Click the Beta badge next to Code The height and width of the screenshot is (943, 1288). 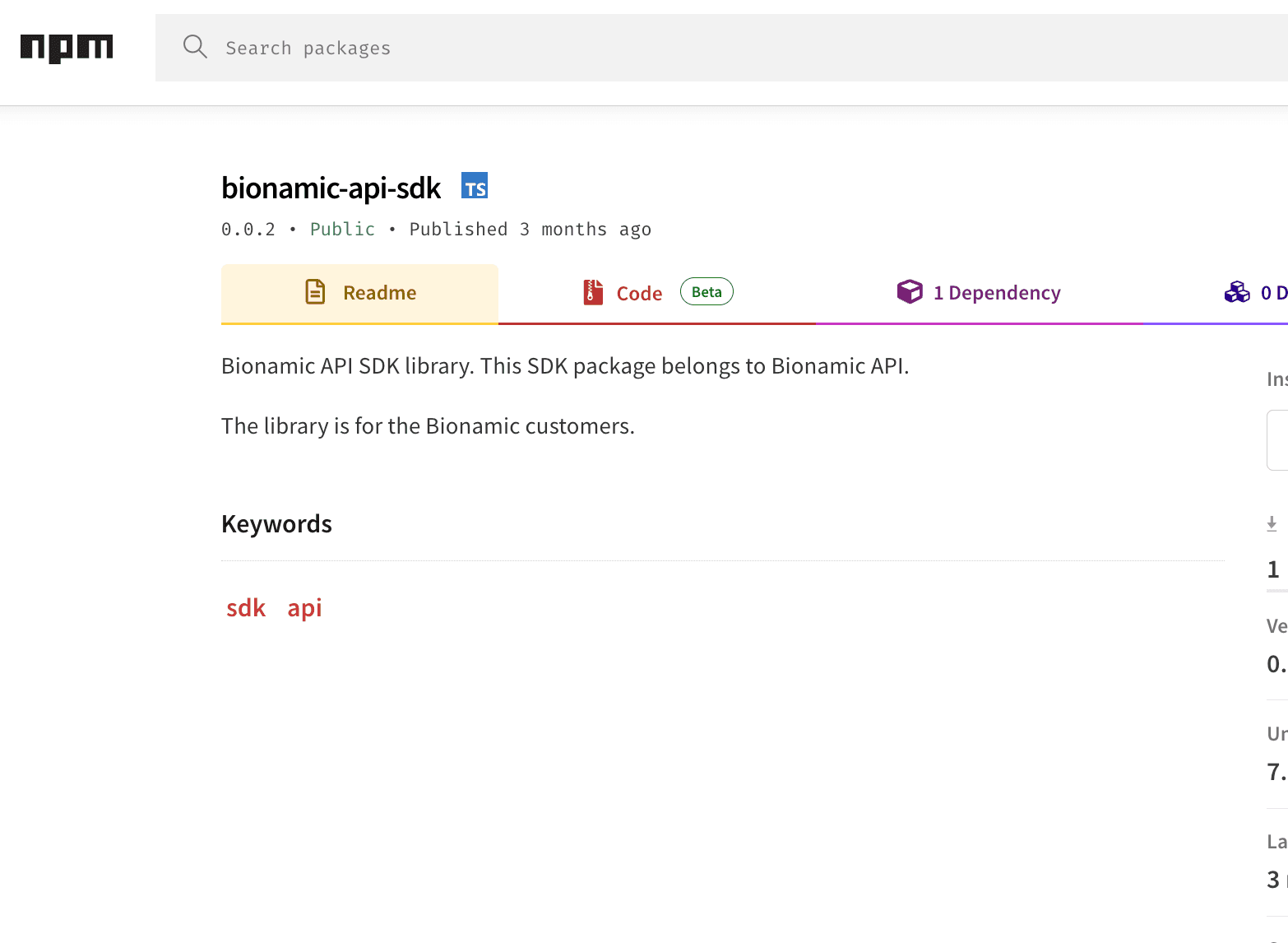point(706,291)
